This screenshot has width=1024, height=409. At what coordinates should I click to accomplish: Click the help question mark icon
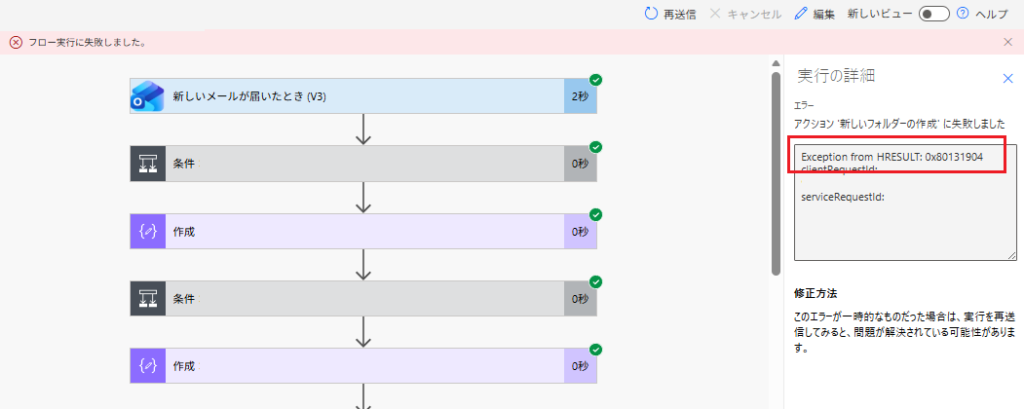(963, 14)
